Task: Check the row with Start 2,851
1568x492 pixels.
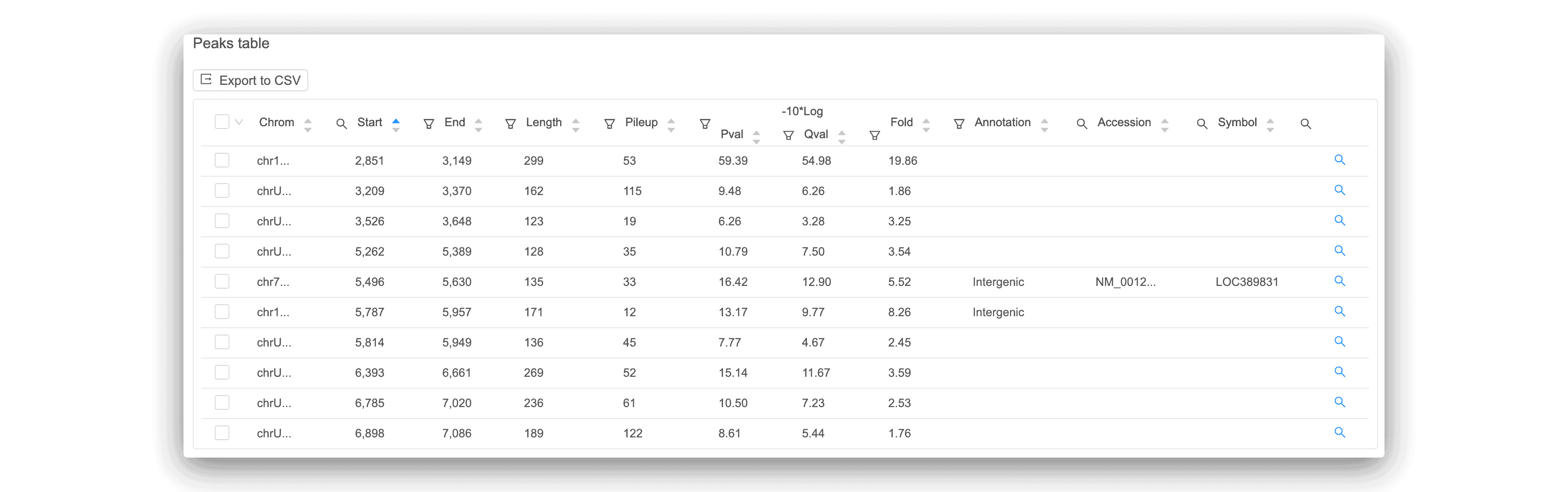Action: (x=222, y=160)
